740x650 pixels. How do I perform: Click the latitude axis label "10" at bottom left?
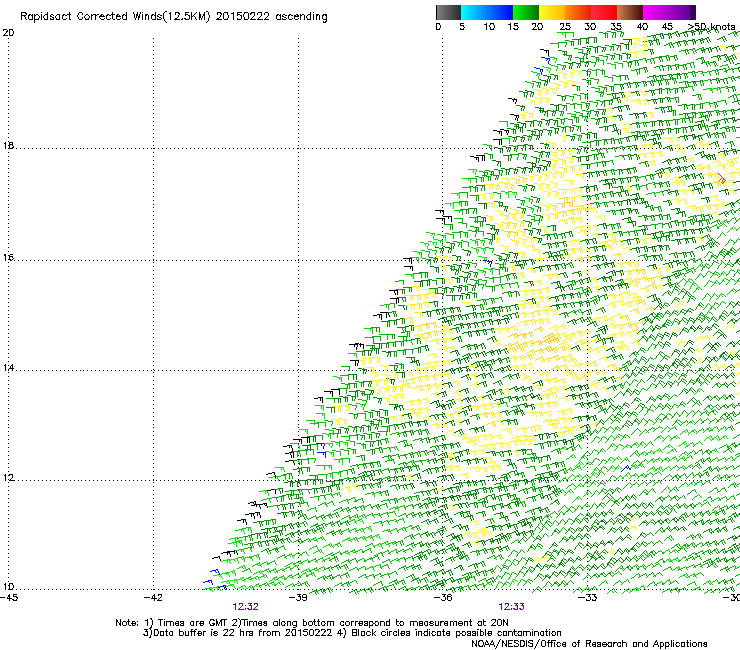pyautogui.click(x=8, y=587)
